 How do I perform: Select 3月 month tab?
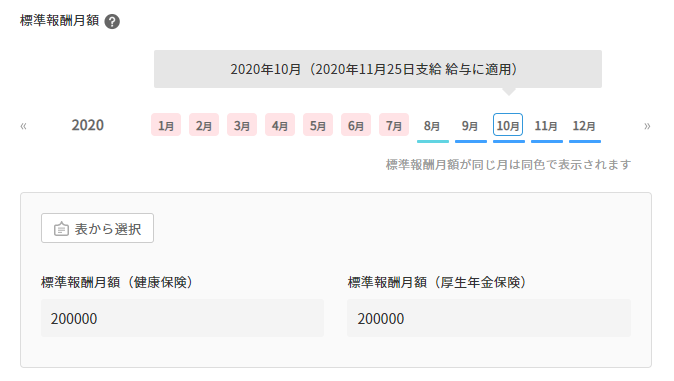pyautogui.click(x=242, y=125)
